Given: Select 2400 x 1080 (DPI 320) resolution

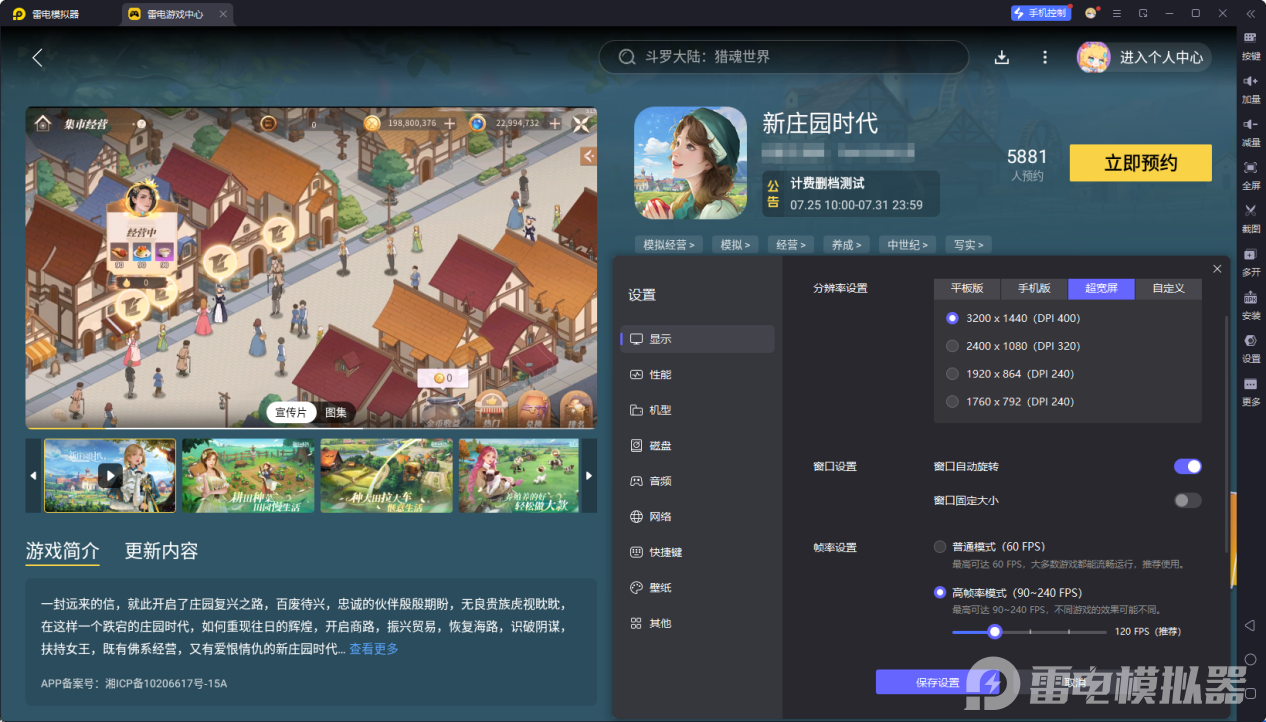Looking at the screenshot, I should coord(952,346).
